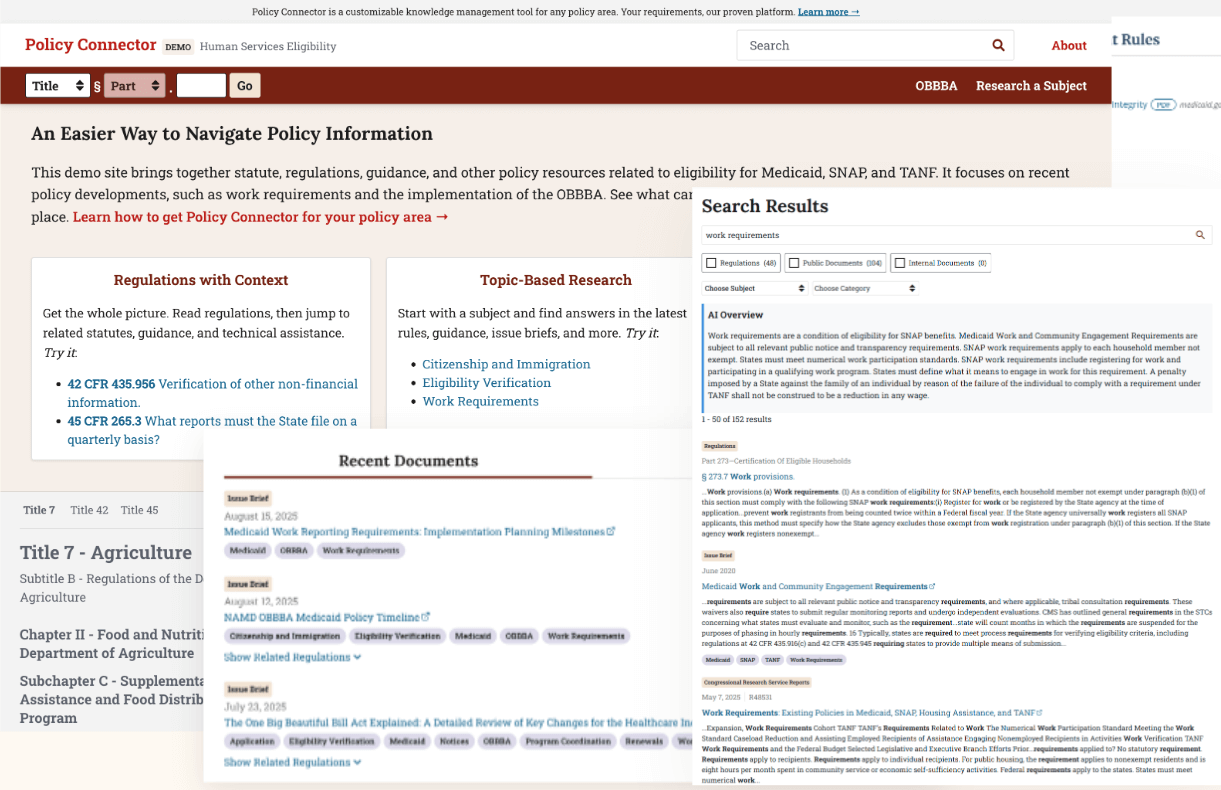The width and height of the screenshot is (1221, 790).
Task: Expand Show Related Regulations under NAMD timeline
Action: (x=292, y=657)
